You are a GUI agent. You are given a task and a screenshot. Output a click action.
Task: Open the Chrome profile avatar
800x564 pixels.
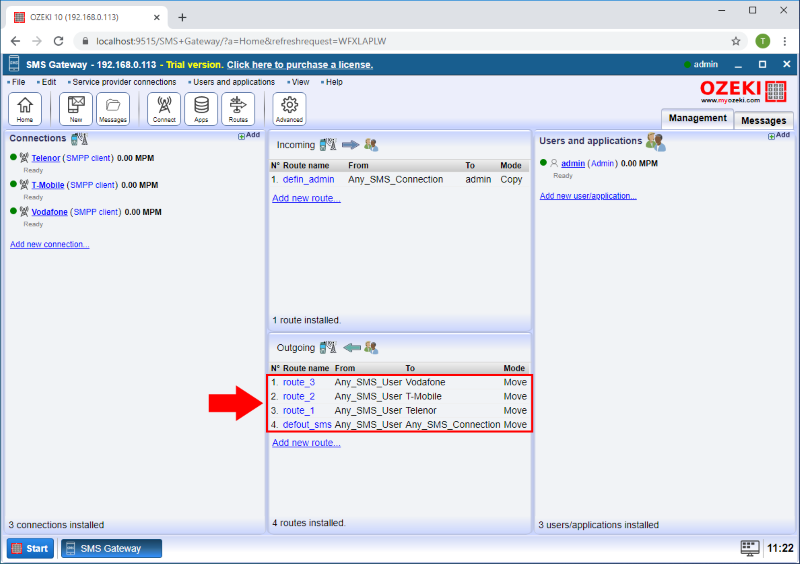click(763, 41)
